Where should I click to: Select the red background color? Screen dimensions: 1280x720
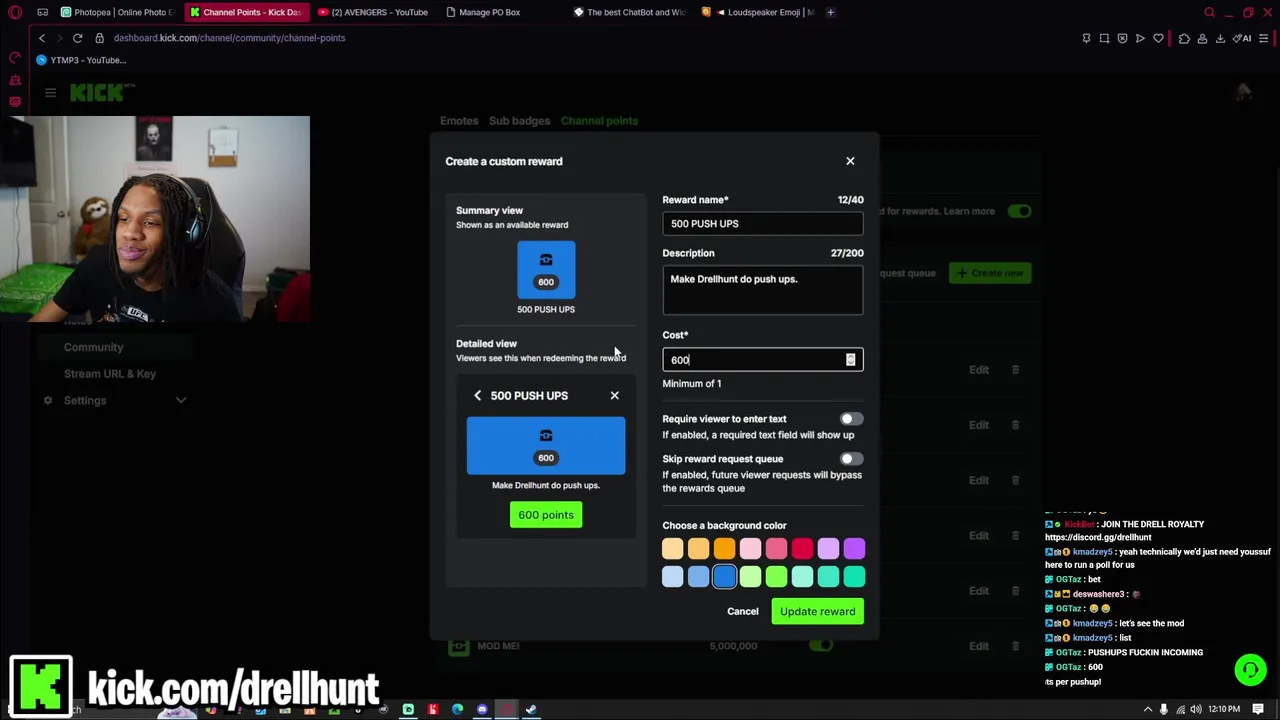(802, 548)
